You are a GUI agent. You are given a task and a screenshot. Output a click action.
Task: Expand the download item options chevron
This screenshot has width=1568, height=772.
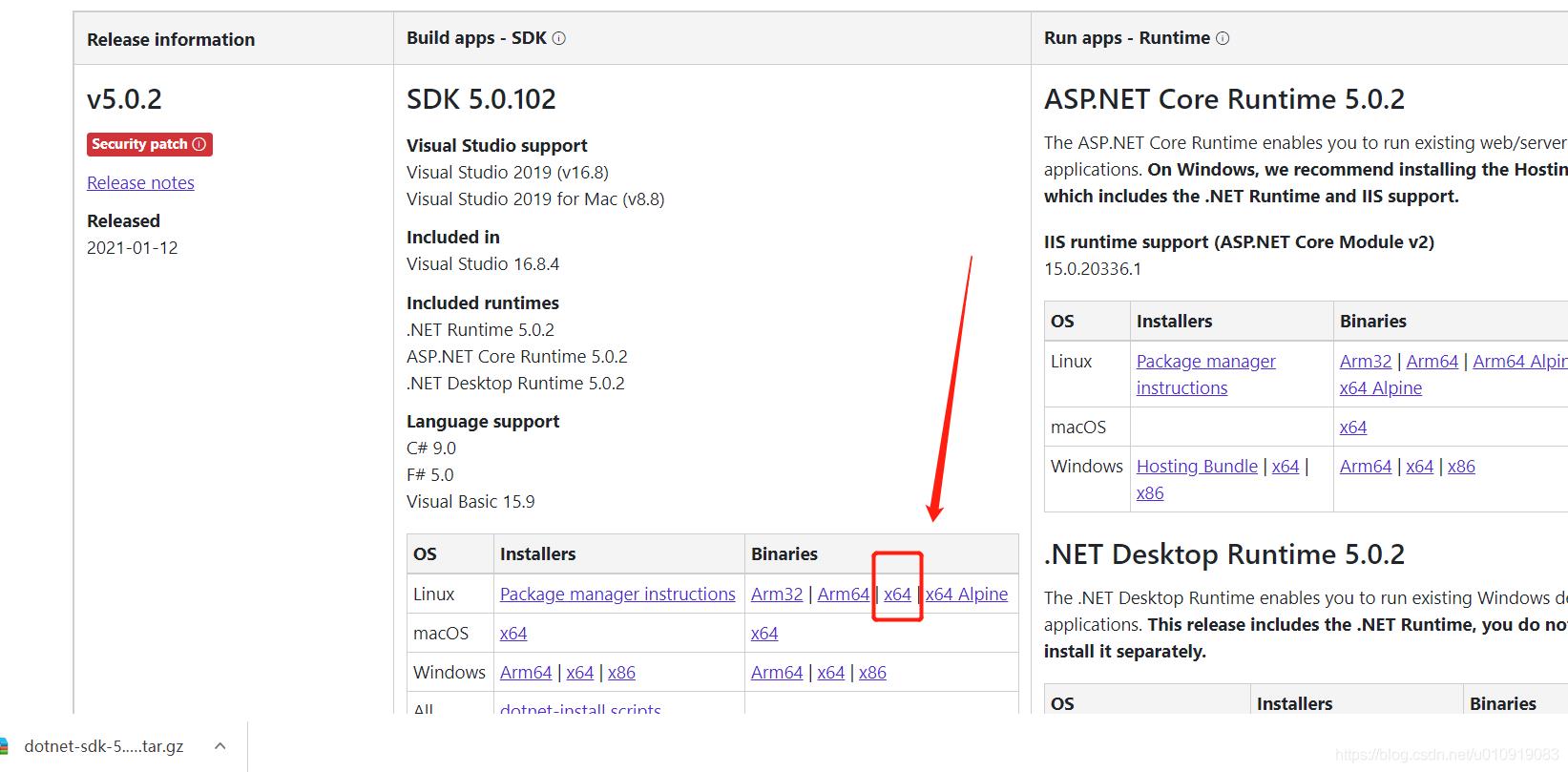(220, 746)
